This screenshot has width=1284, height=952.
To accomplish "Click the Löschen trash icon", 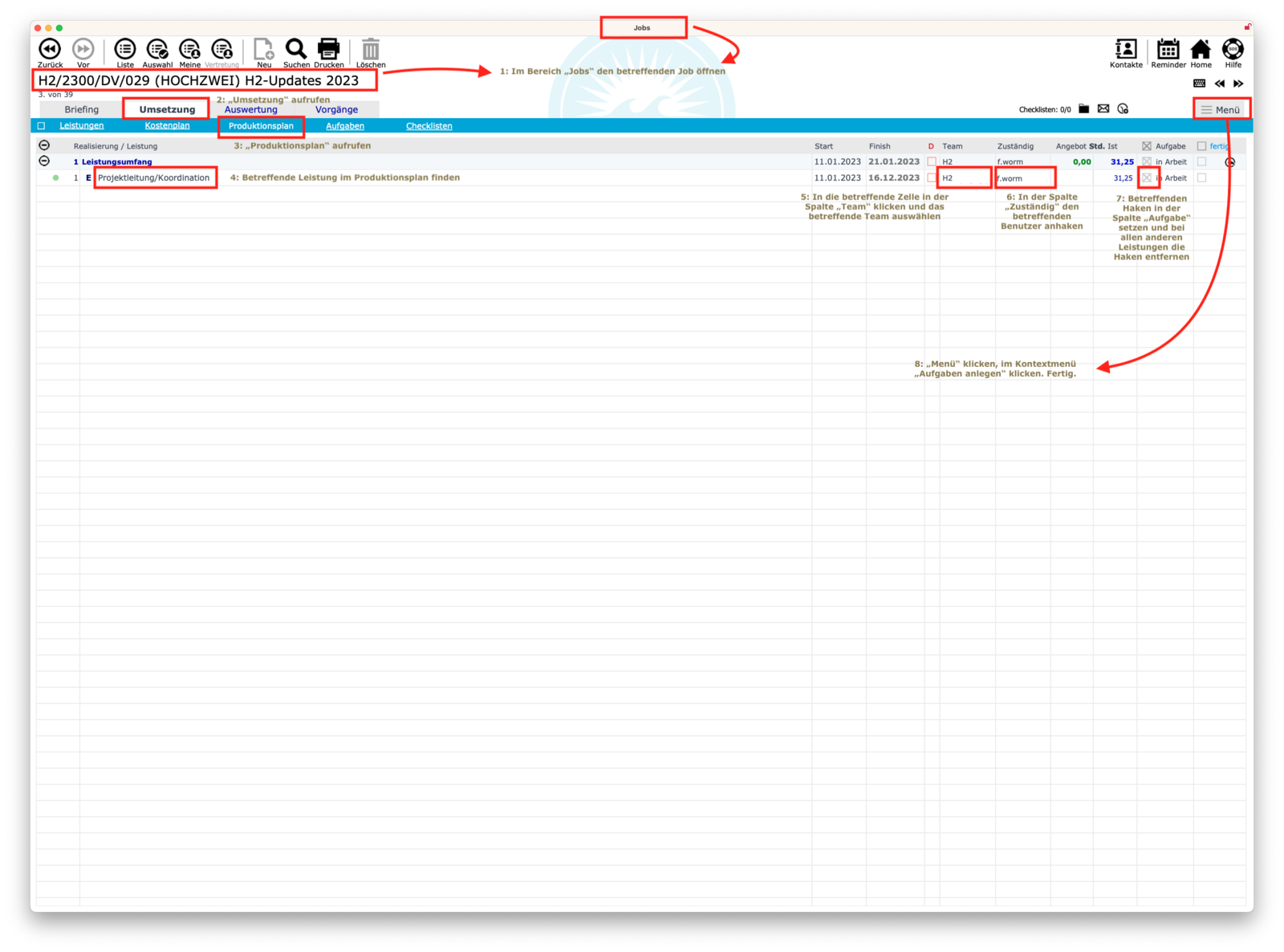I will click(370, 50).
